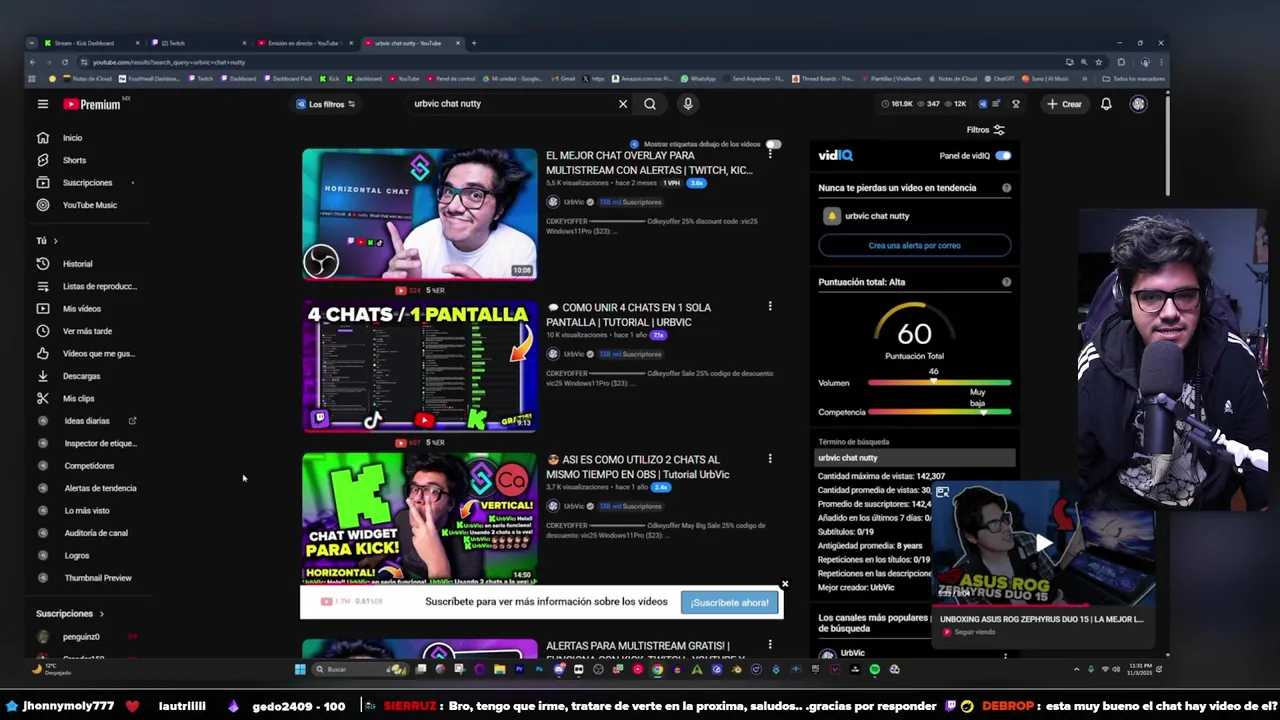Open Shorts in the sidebar
The width and height of the screenshot is (1280, 720).
tap(75, 160)
